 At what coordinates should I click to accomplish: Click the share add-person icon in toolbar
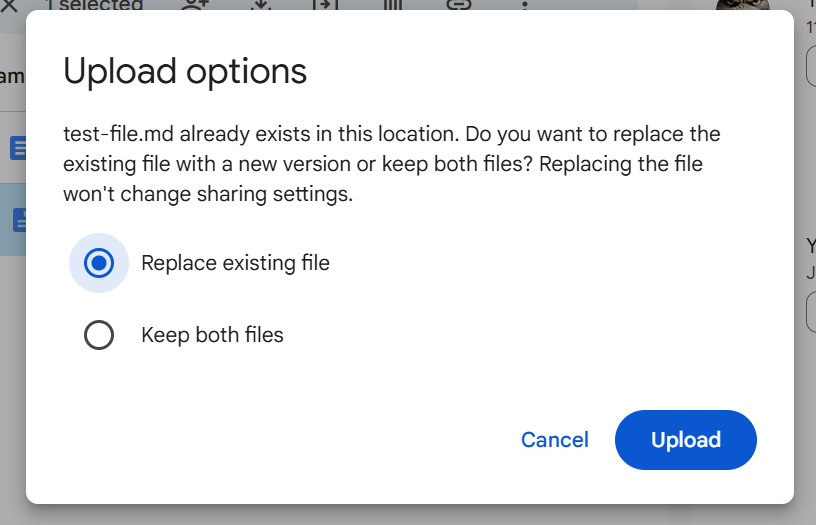pyautogui.click(x=194, y=5)
